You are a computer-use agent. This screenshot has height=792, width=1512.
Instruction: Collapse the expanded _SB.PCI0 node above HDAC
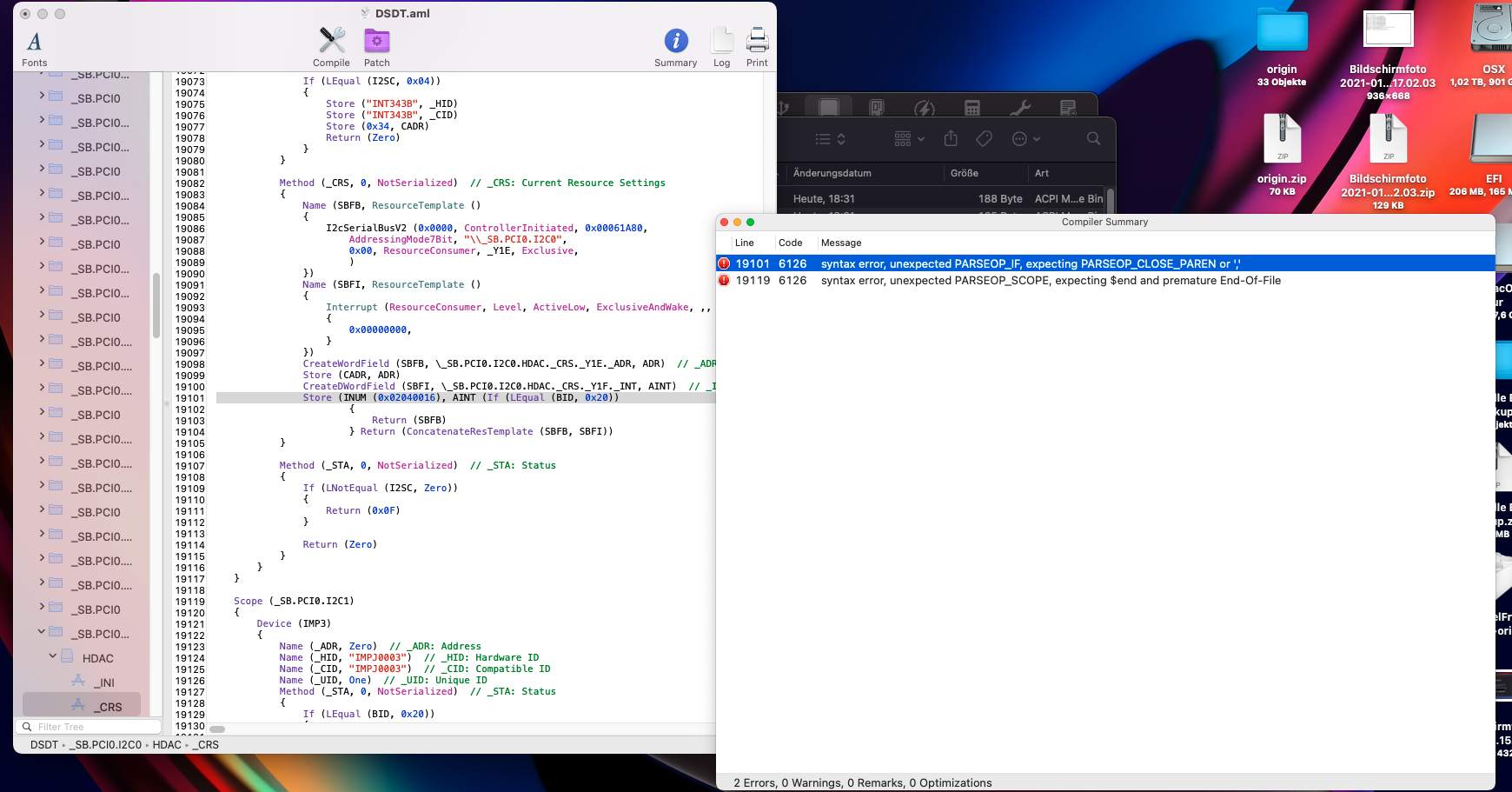pos(41,632)
